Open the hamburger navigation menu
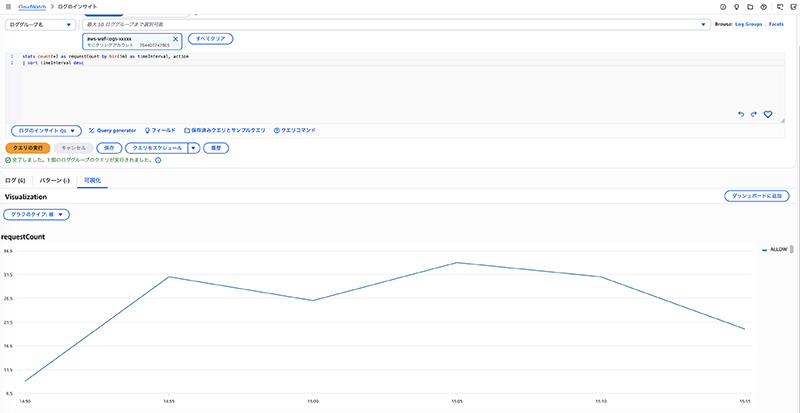Viewport: 800px width, 413px height. click(x=7, y=7)
